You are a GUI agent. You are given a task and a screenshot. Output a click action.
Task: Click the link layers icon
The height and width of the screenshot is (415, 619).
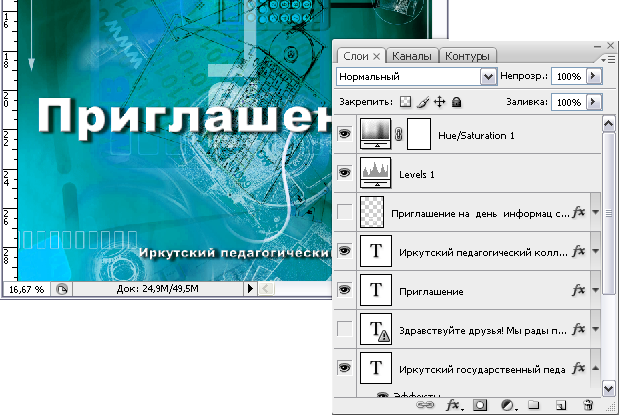pos(426,405)
